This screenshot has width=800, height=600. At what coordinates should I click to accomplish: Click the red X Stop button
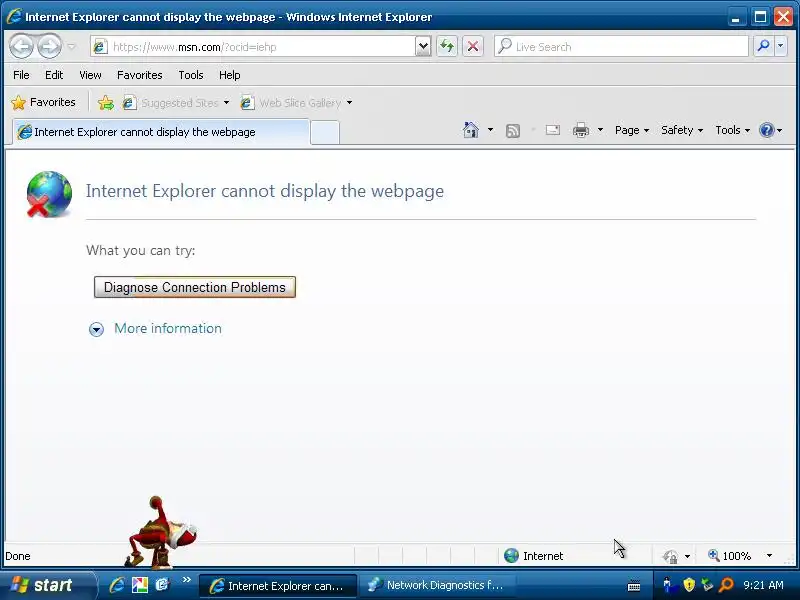click(x=473, y=47)
